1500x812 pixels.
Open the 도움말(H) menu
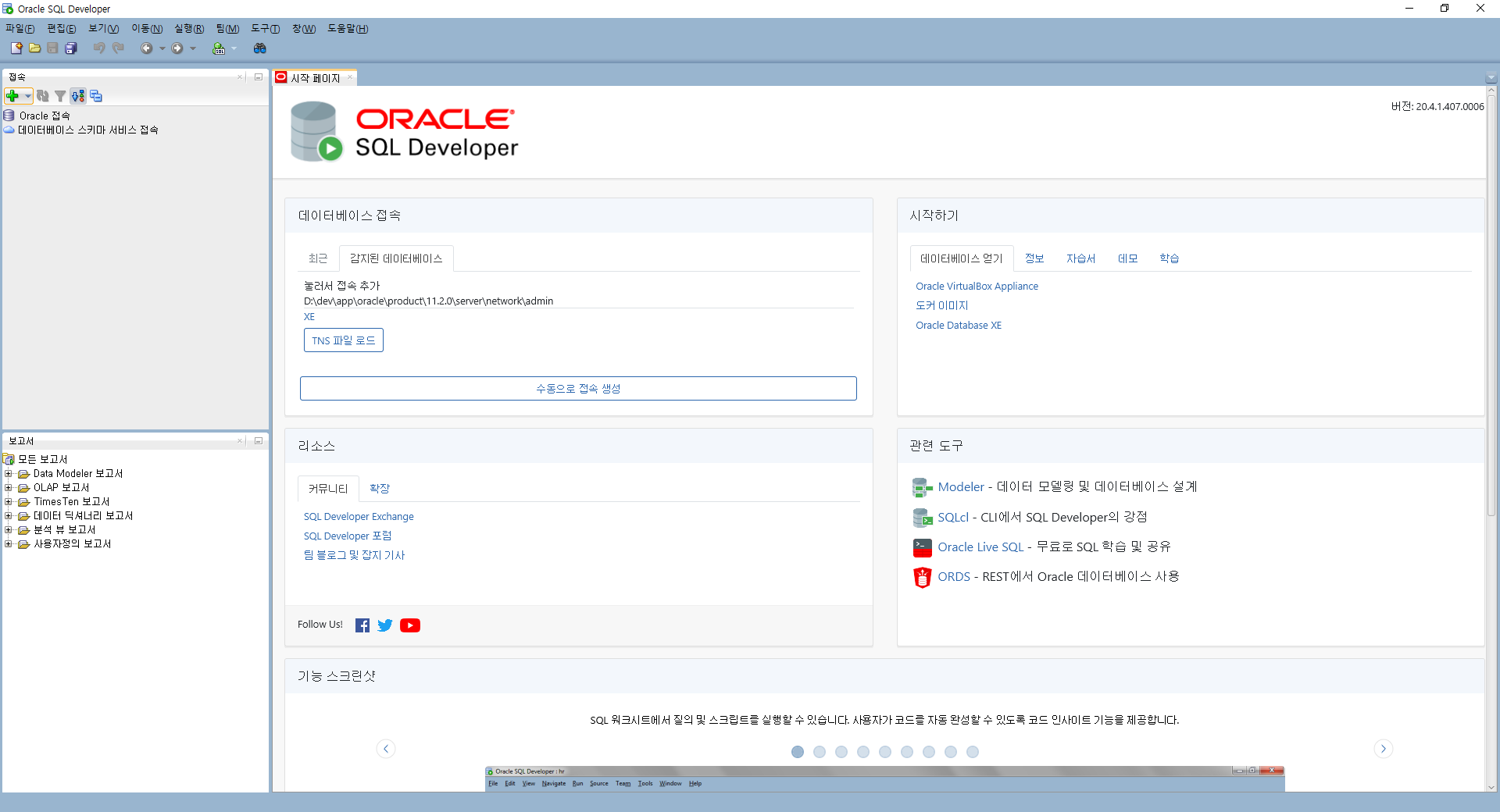[348, 28]
